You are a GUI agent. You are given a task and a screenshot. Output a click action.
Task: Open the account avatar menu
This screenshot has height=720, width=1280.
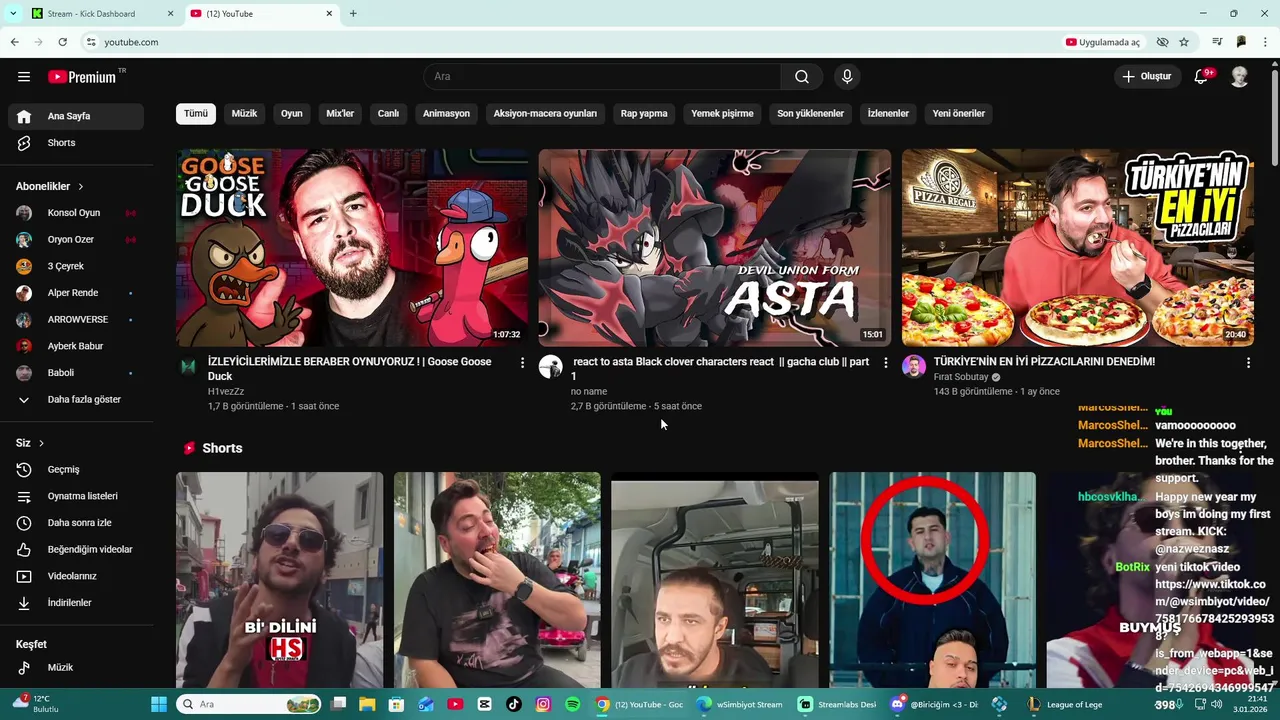(1239, 77)
